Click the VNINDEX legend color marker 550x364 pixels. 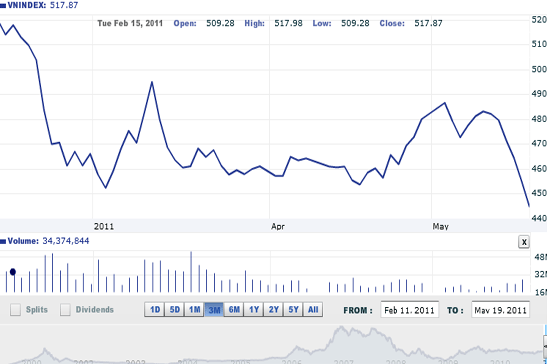tap(3, 6)
